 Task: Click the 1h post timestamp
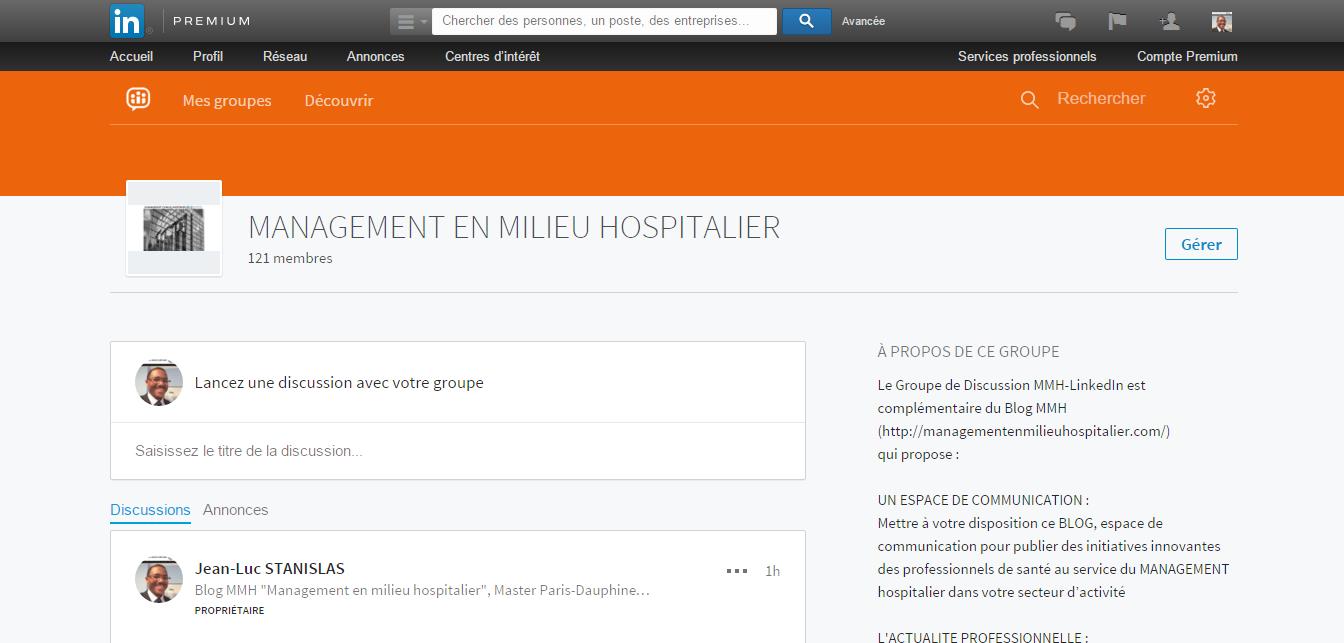click(772, 571)
